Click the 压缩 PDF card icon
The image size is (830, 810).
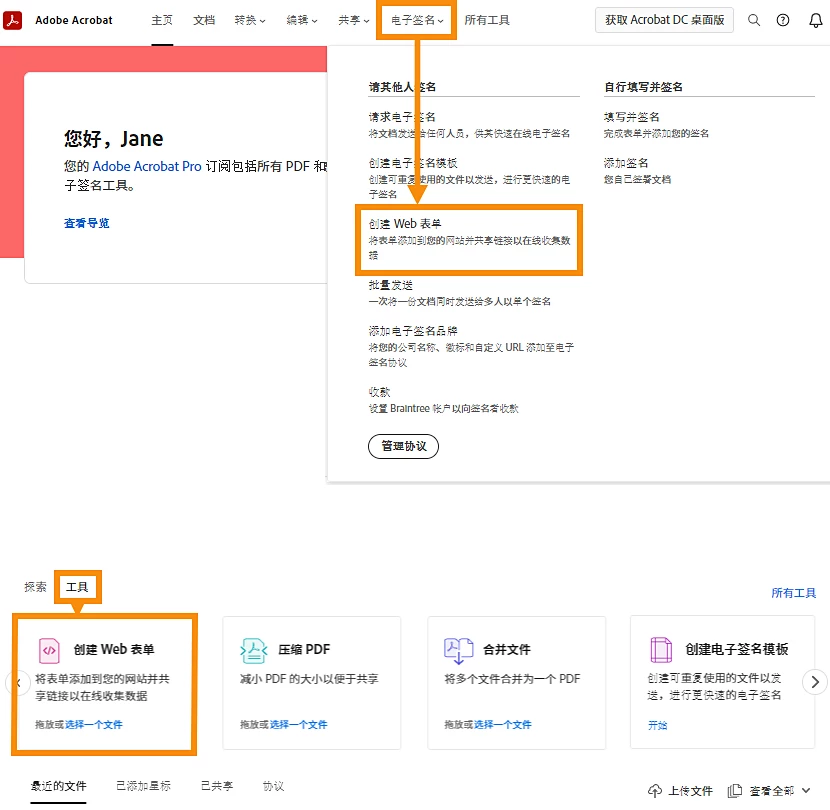coord(254,651)
